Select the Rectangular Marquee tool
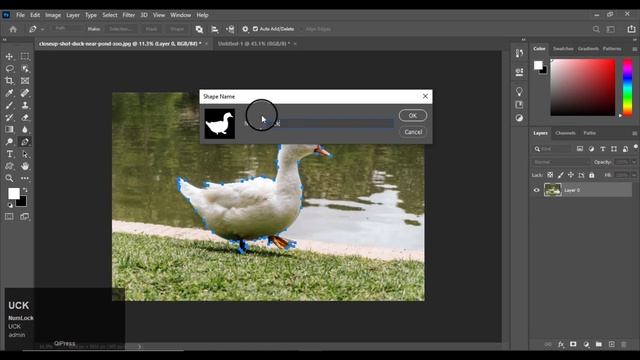The width and height of the screenshot is (640, 360). pyautogui.click(x=25, y=56)
